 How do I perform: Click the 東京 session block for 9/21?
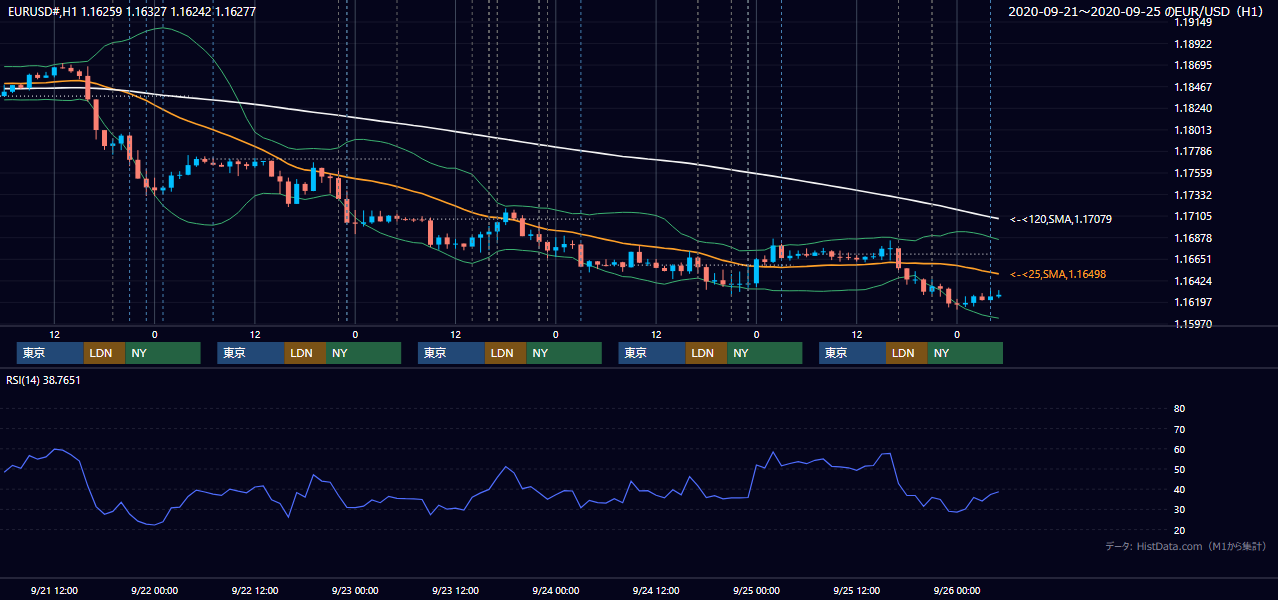[50, 353]
